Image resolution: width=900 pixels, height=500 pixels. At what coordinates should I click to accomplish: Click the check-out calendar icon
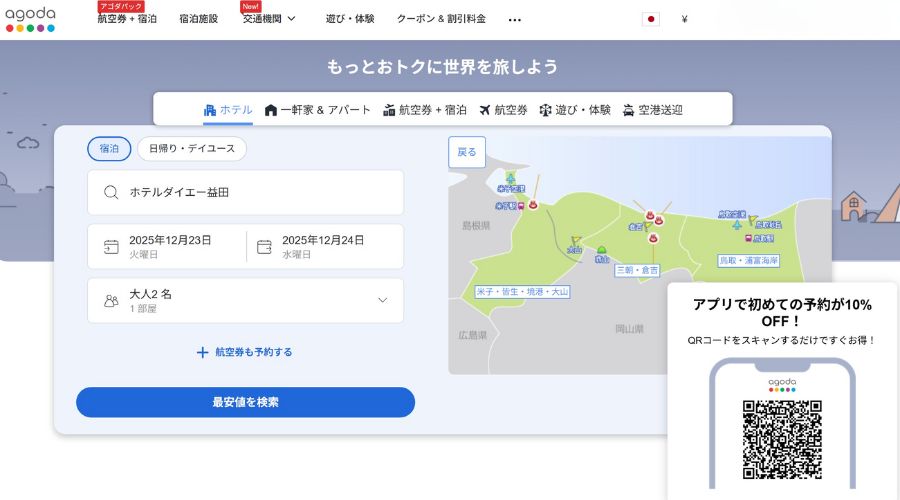[x=264, y=247]
